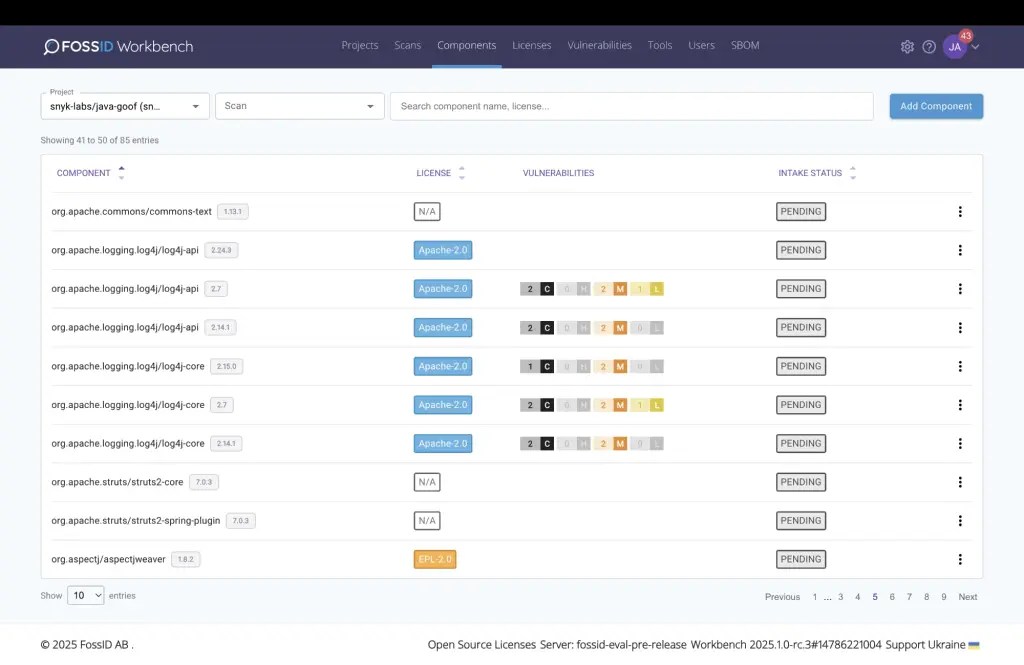Open row actions for struts2-core 7.0.3
1024x665 pixels.
(960, 482)
